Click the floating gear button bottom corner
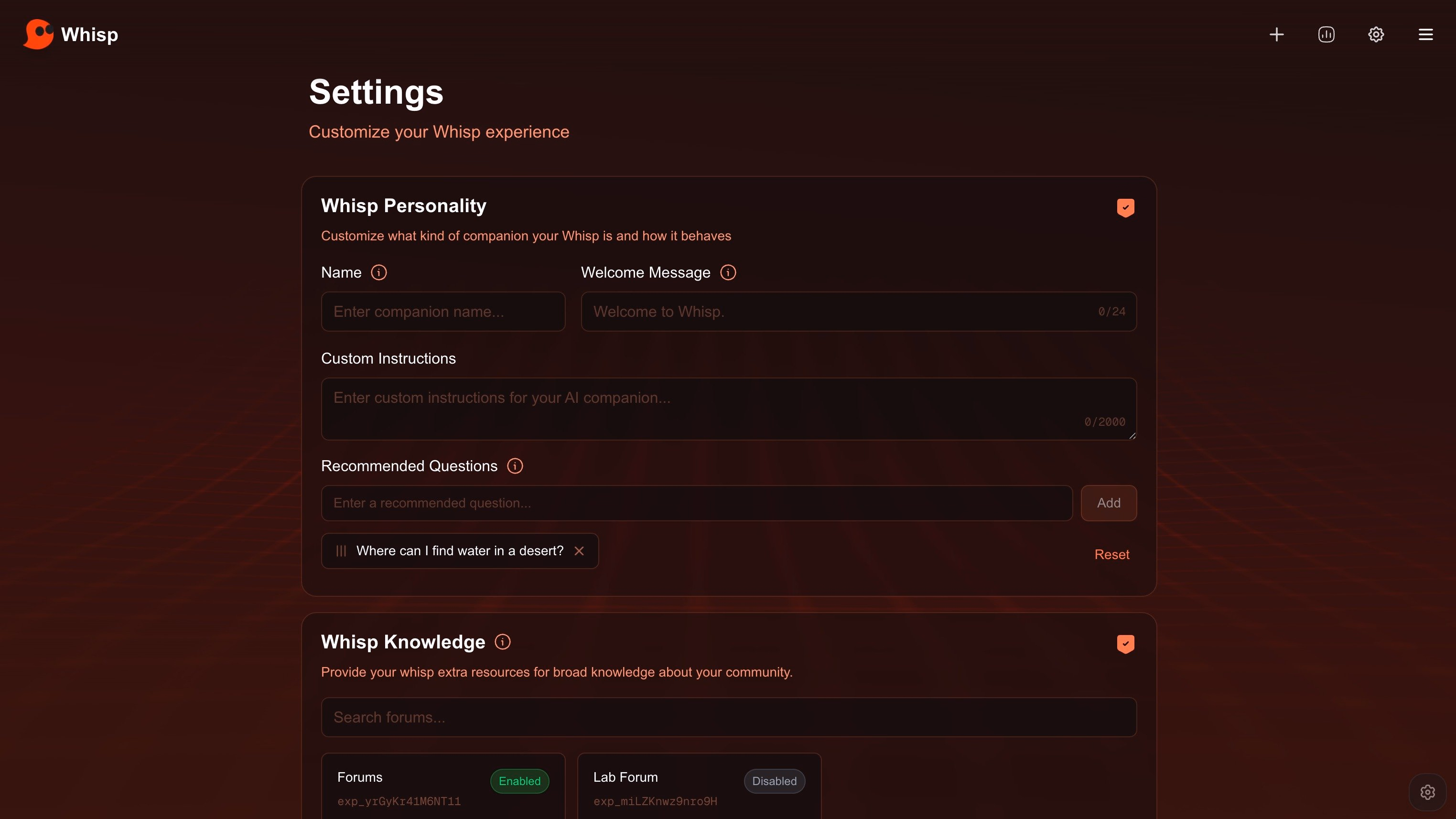This screenshot has height=819, width=1456. tap(1428, 792)
